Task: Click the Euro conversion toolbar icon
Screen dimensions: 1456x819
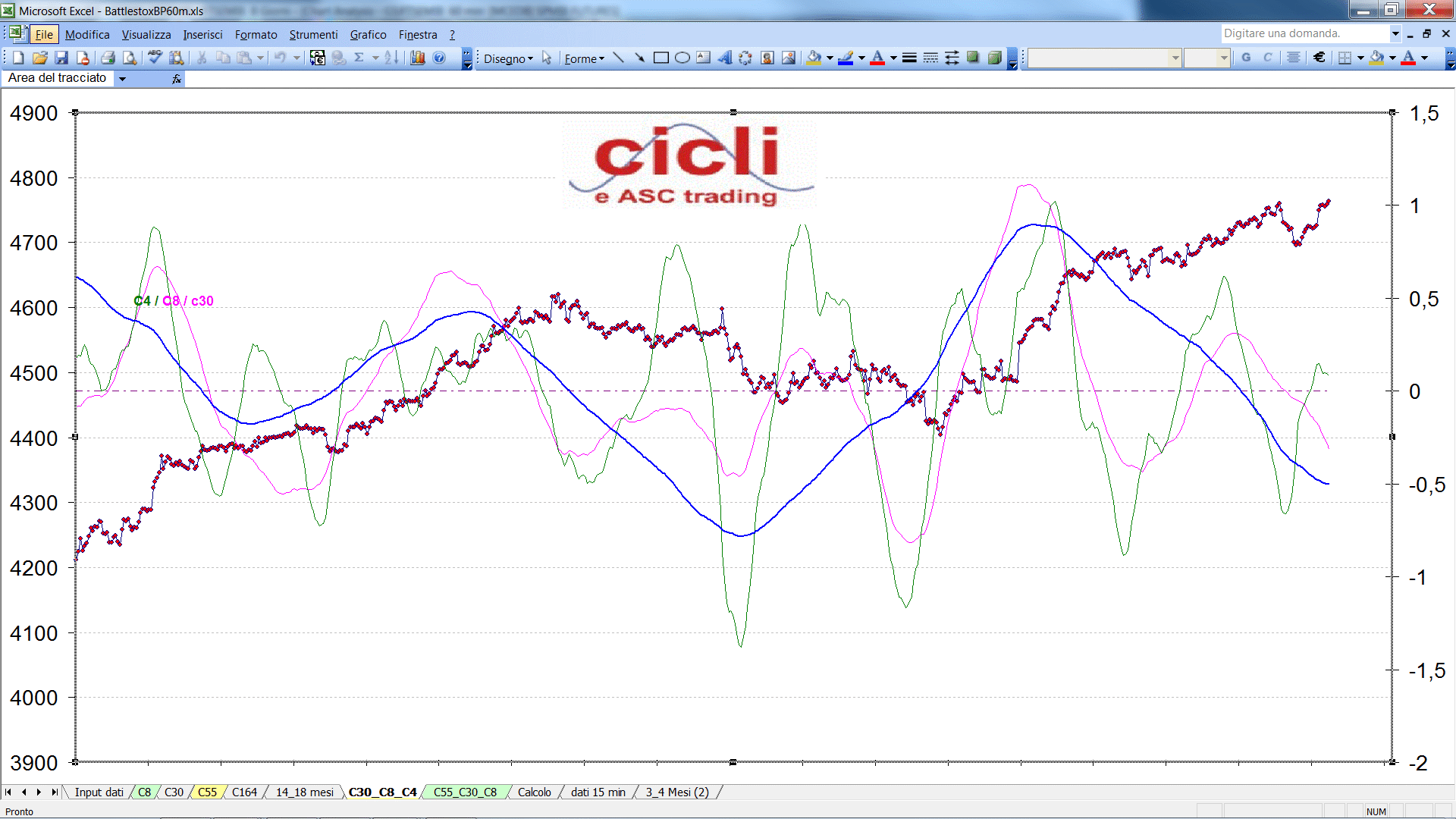Action: click(x=318, y=58)
